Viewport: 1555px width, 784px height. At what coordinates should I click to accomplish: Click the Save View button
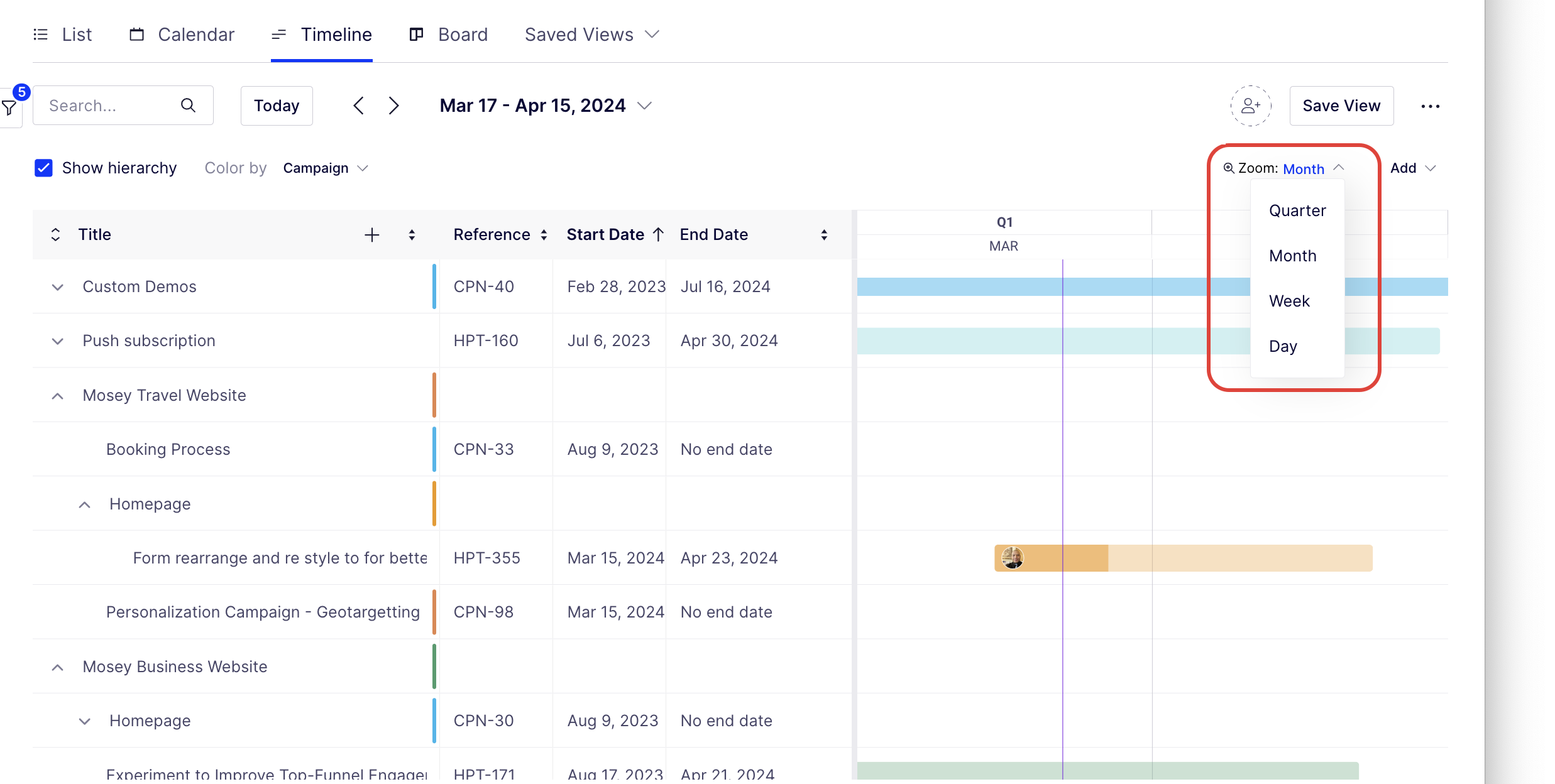[x=1341, y=106]
